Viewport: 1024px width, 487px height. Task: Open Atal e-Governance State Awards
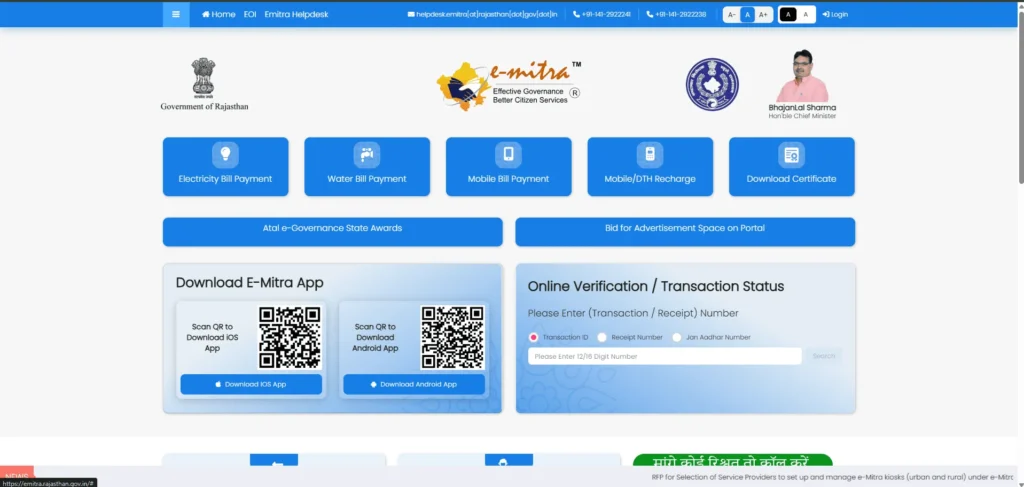click(x=332, y=232)
